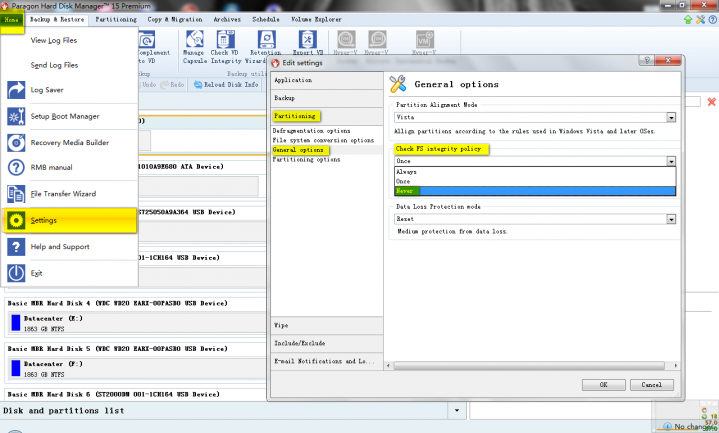The image size is (719, 433).
Task: Expand the Partition Alignment Mode dropdown
Action: [671, 117]
